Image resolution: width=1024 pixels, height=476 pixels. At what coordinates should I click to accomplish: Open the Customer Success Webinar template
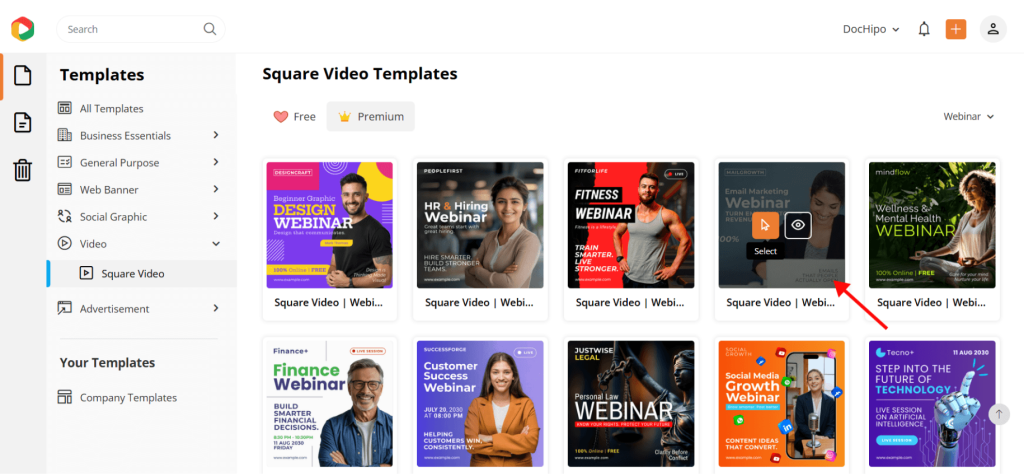[480, 404]
